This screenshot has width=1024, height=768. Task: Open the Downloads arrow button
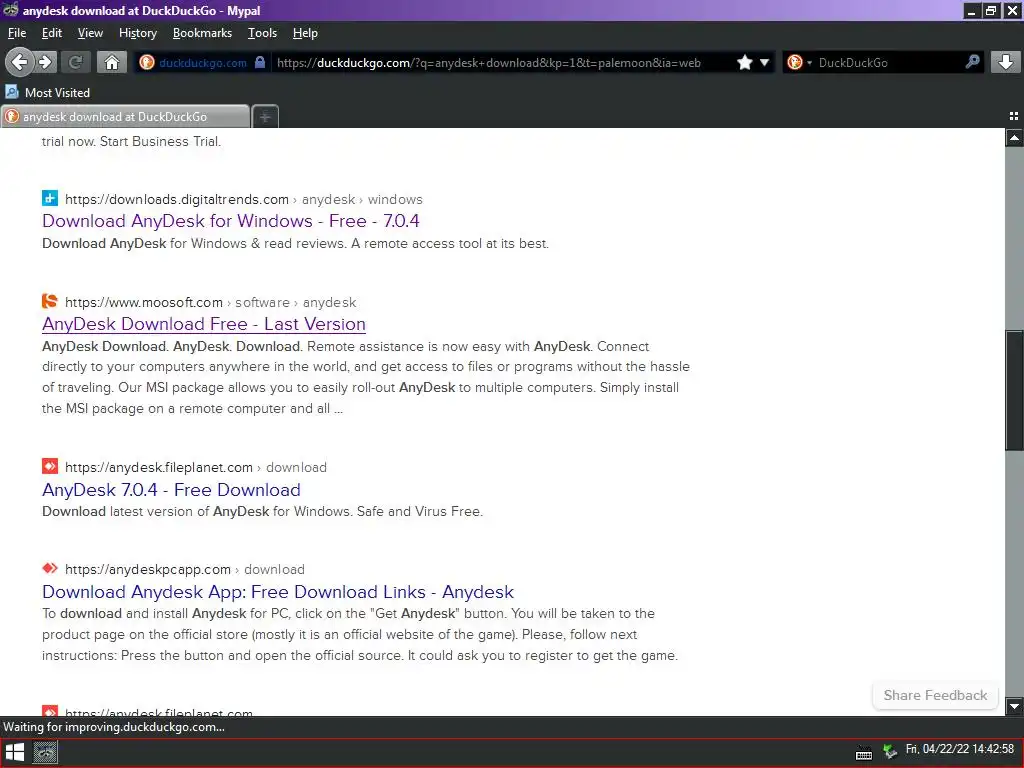click(x=1006, y=62)
